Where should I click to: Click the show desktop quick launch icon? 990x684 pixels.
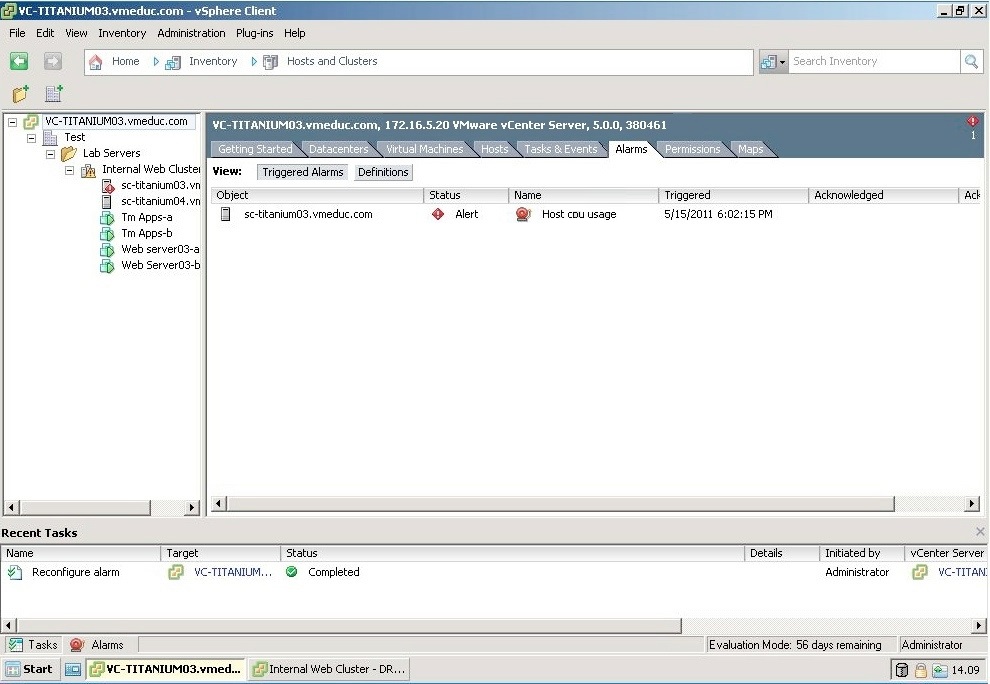(x=73, y=669)
